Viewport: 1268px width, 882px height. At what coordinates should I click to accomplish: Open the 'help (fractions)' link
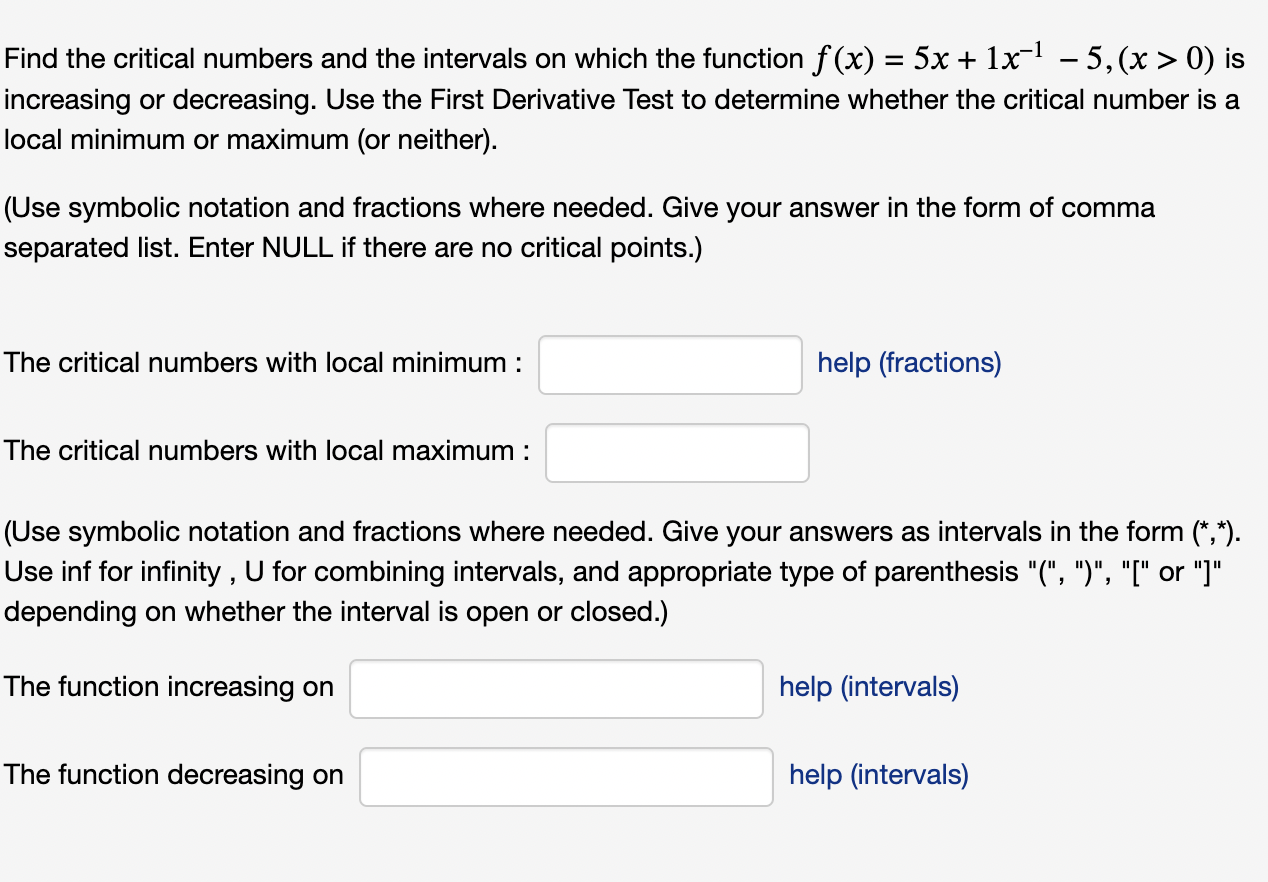(909, 363)
